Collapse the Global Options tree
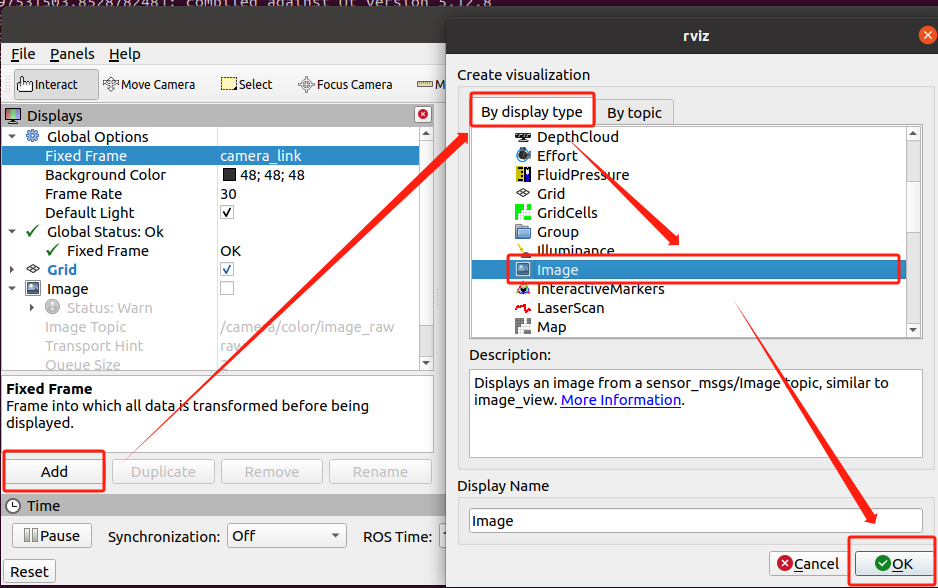This screenshot has height=588, width=938. coord(12,136)
